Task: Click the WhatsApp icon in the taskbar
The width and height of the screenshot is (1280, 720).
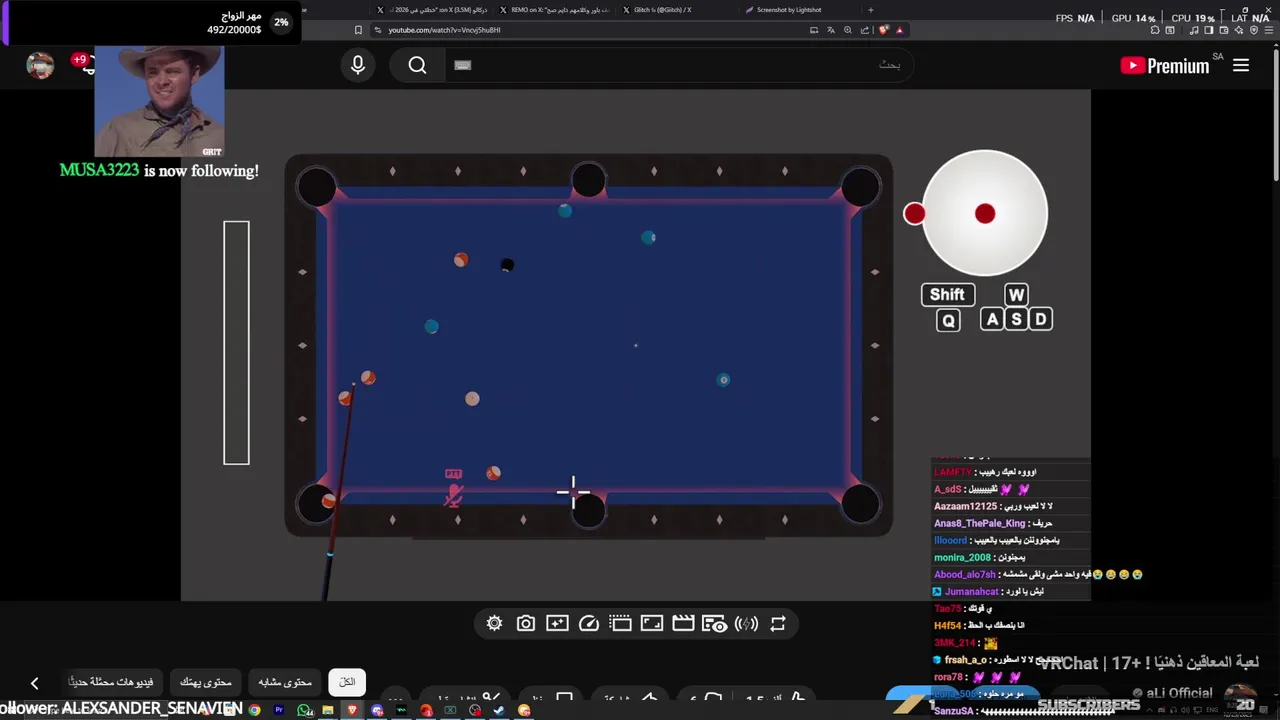Action: [304, 710]
